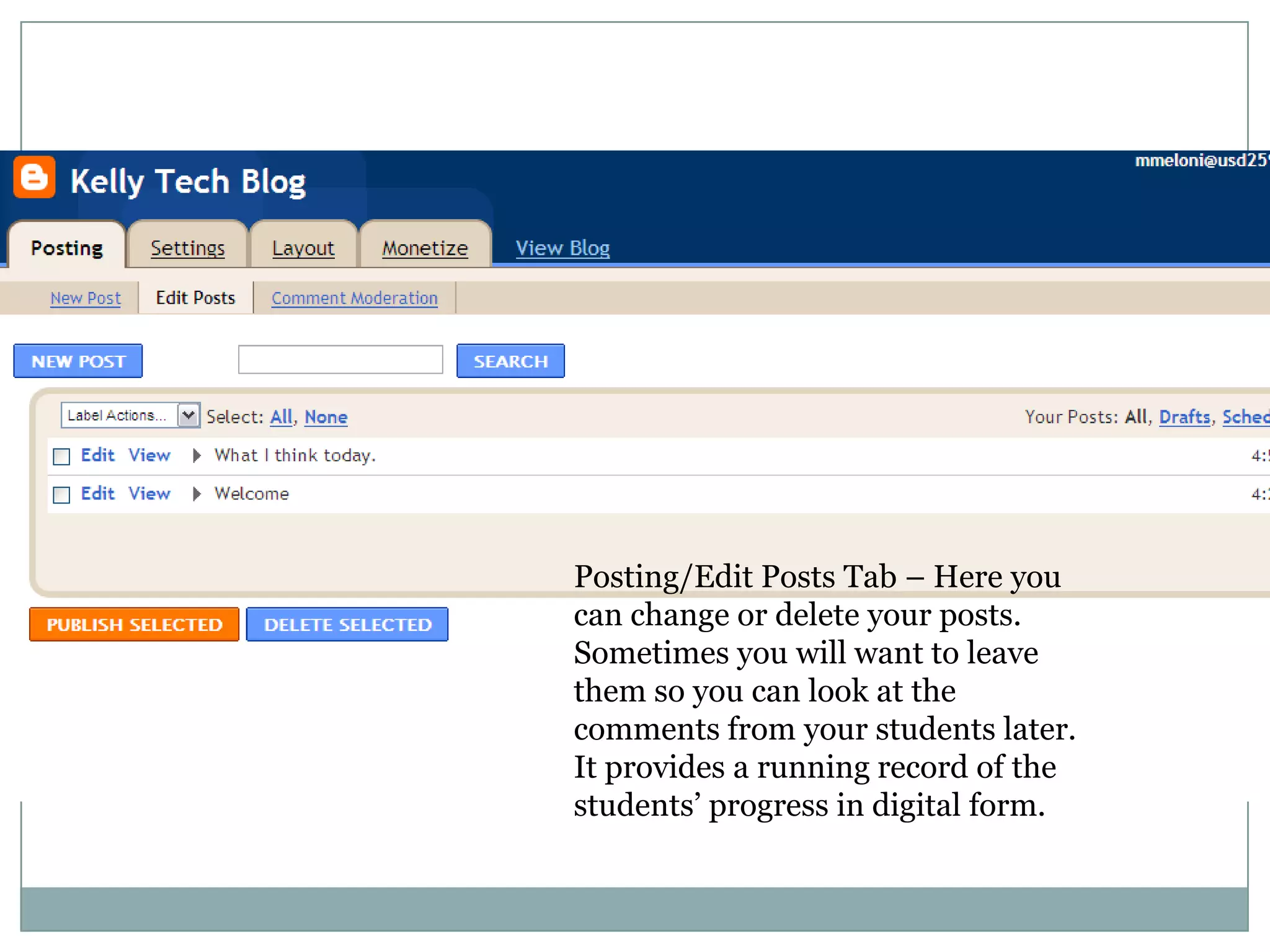Expand the 'What I think today.' post triangle
1270x952 pixels.
tap(197, 456)
